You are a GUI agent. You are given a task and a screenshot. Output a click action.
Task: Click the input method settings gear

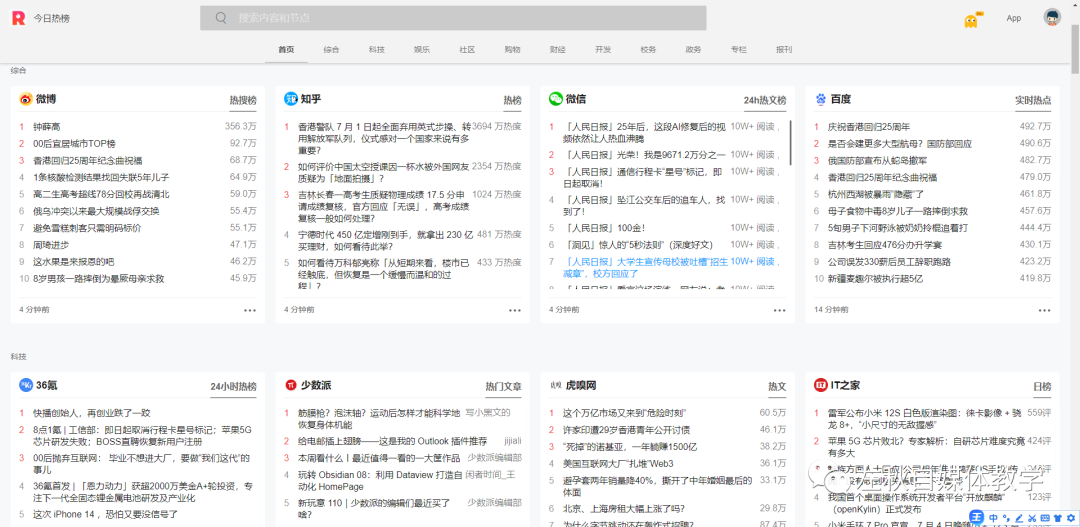coord(1070,517)
